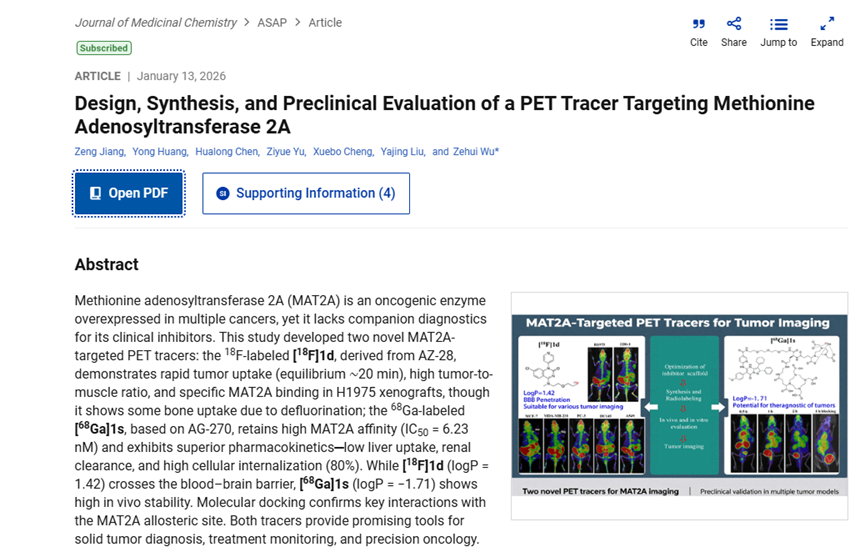Click the Share icon

tap(734, 24)
